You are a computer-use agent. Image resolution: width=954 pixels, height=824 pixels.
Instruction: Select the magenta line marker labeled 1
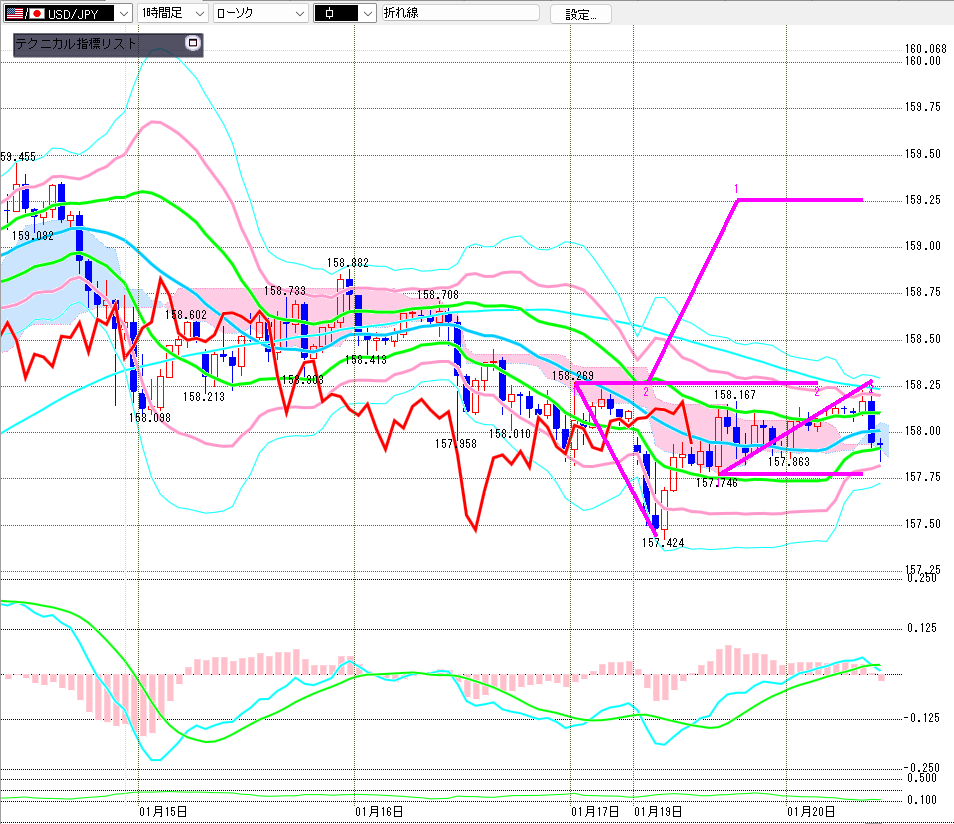coord(736,189)
